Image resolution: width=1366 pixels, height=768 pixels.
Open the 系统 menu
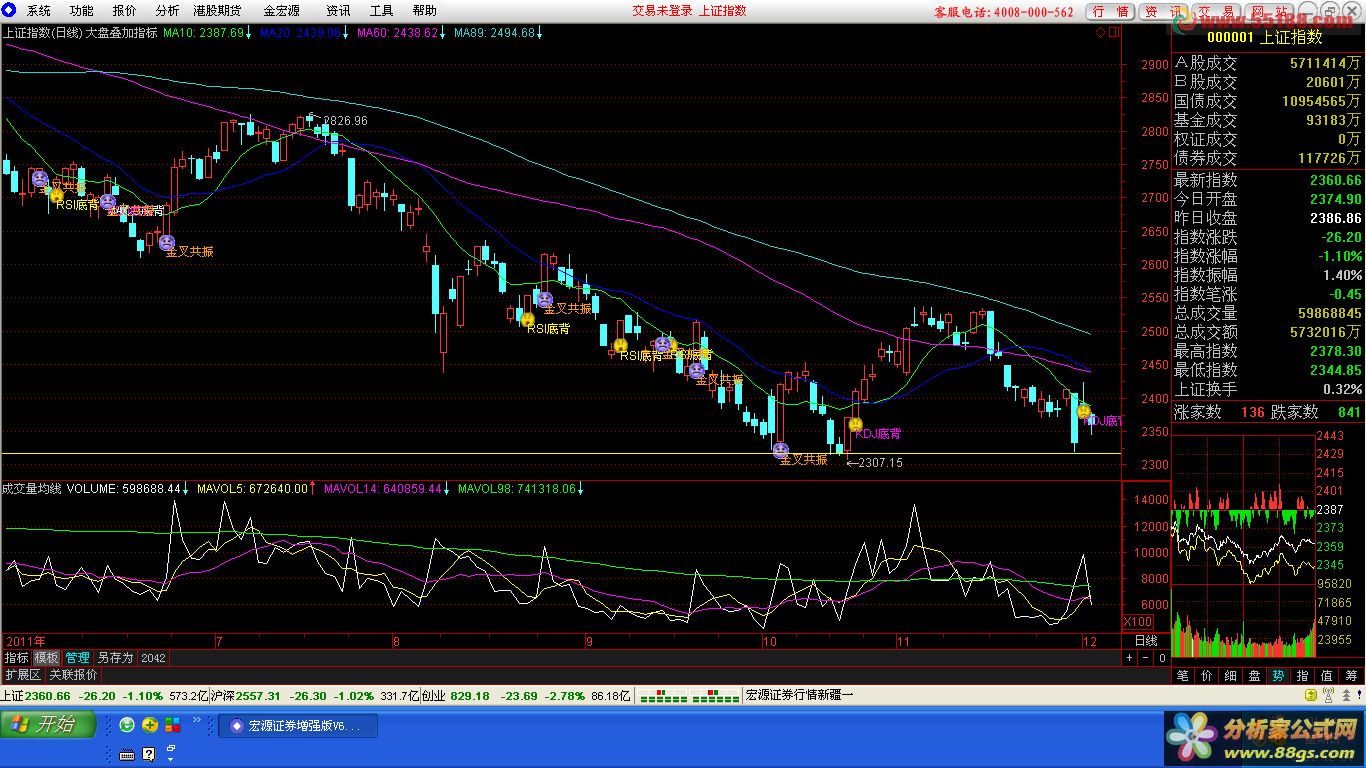click(x=39, y=11)
